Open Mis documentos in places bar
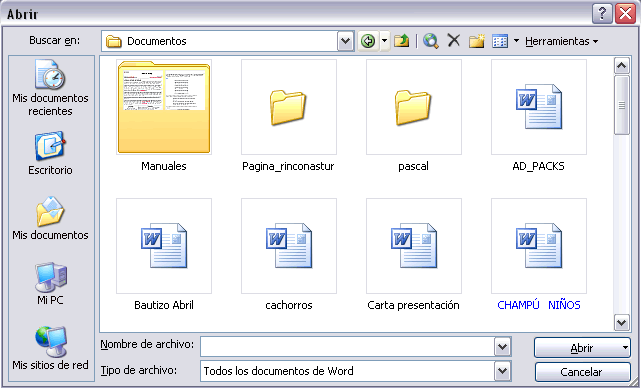 pyautogui.click(x=50, y=218)
